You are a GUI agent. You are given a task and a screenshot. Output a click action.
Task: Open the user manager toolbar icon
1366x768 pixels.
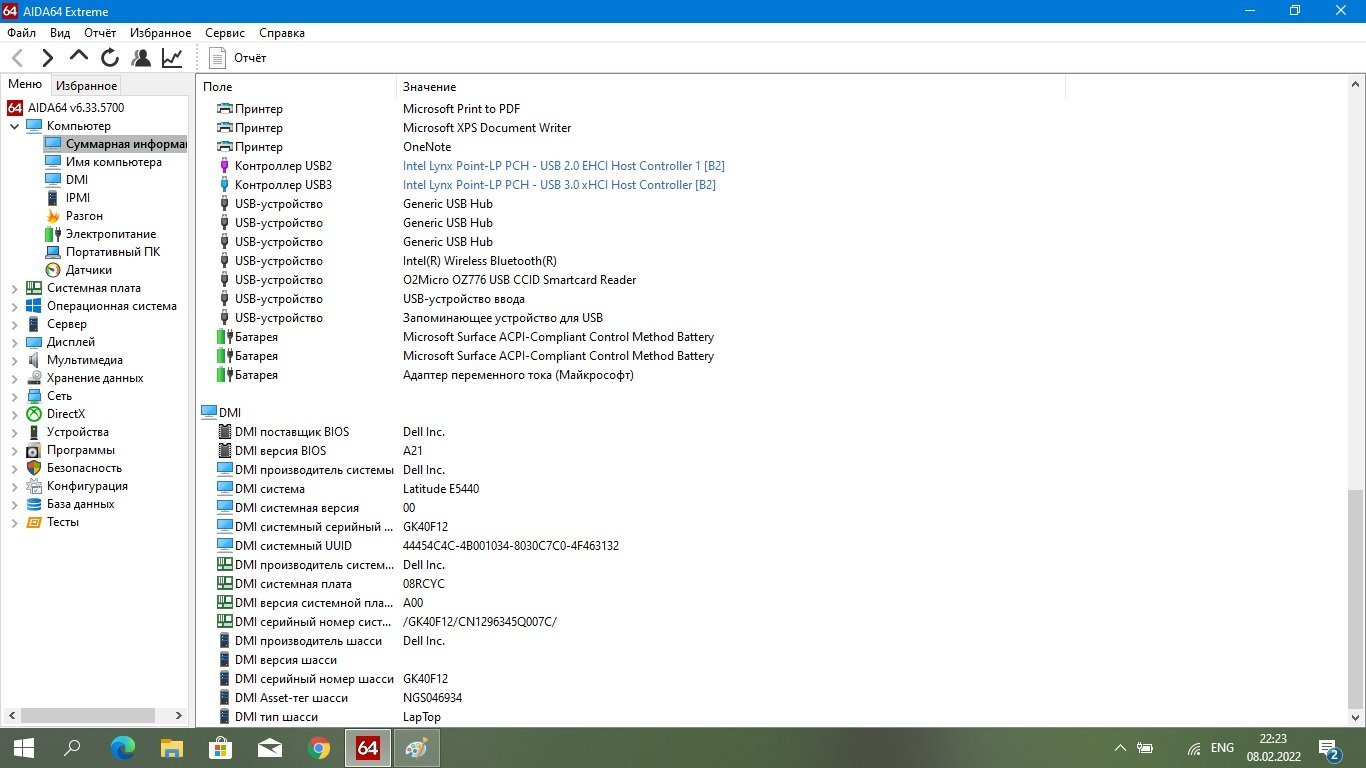coord(141,58)
